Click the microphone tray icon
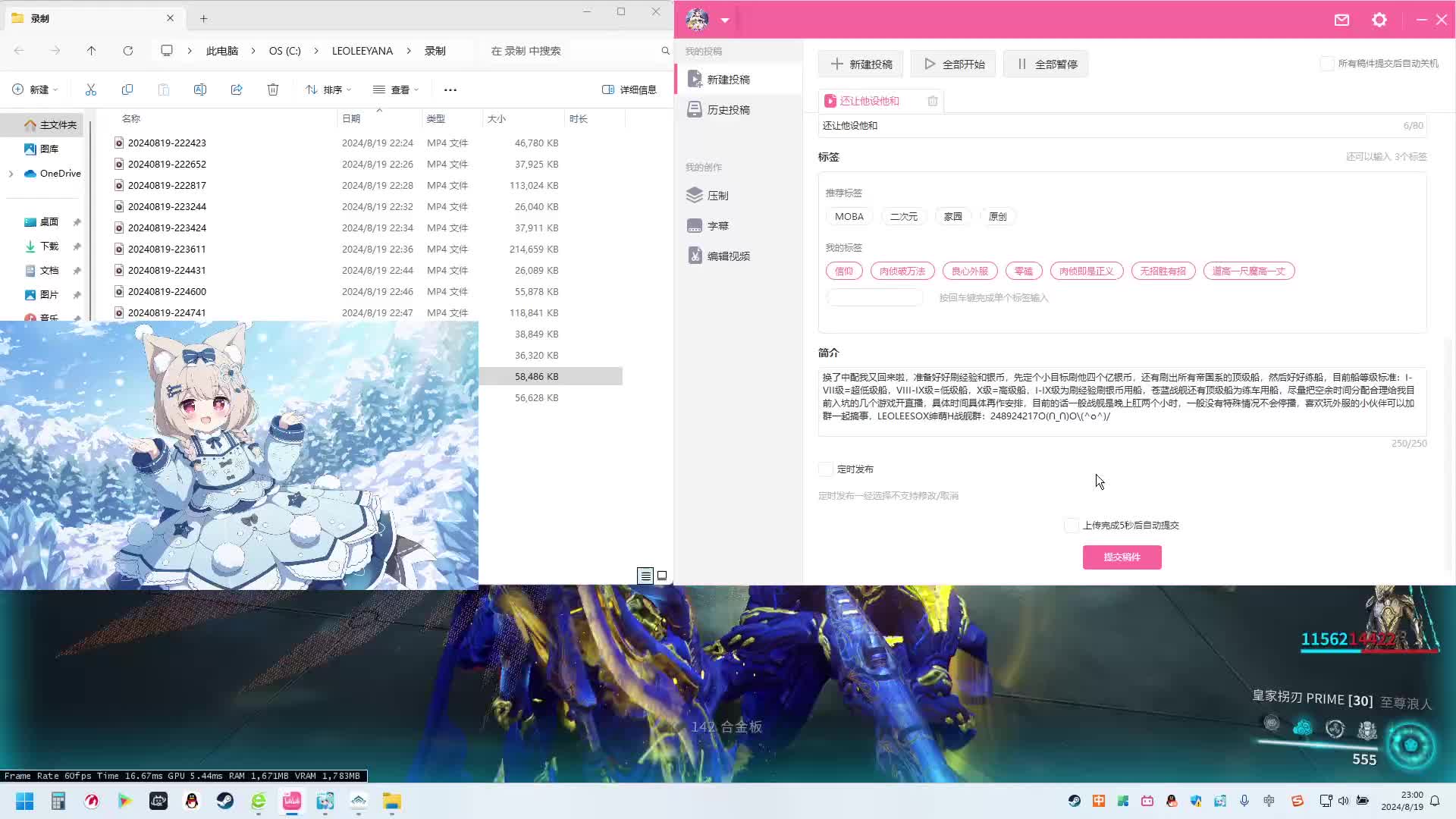The width and height of the screenshot is (1456, 819). [1244, 801]
